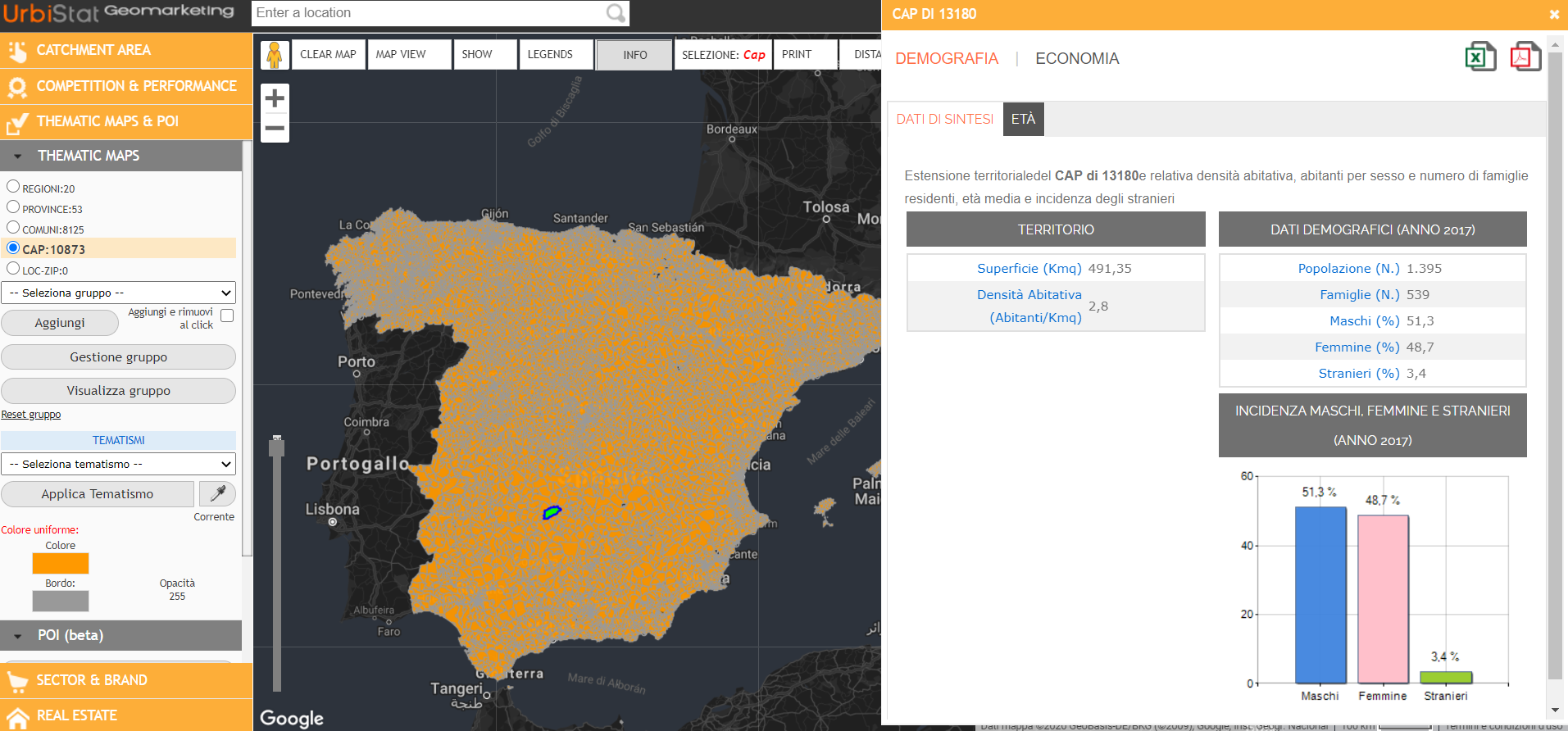The width and height of the screenshot is (1568, 731).
Task: Open the Seleziona tematismo dropdown
Action: tap(119, 464)
